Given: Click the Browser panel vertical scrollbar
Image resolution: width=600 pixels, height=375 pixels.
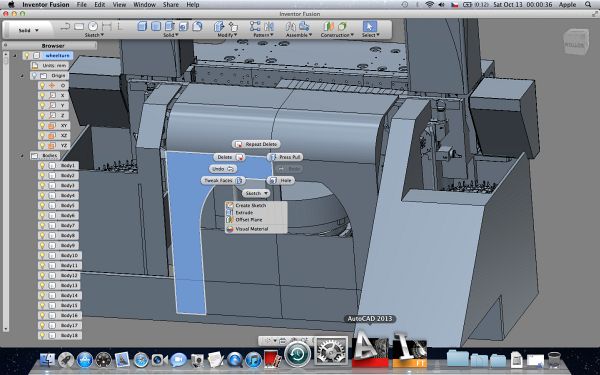Looking at the screenshot, I should pyautogui.click(x=5, y=191).
